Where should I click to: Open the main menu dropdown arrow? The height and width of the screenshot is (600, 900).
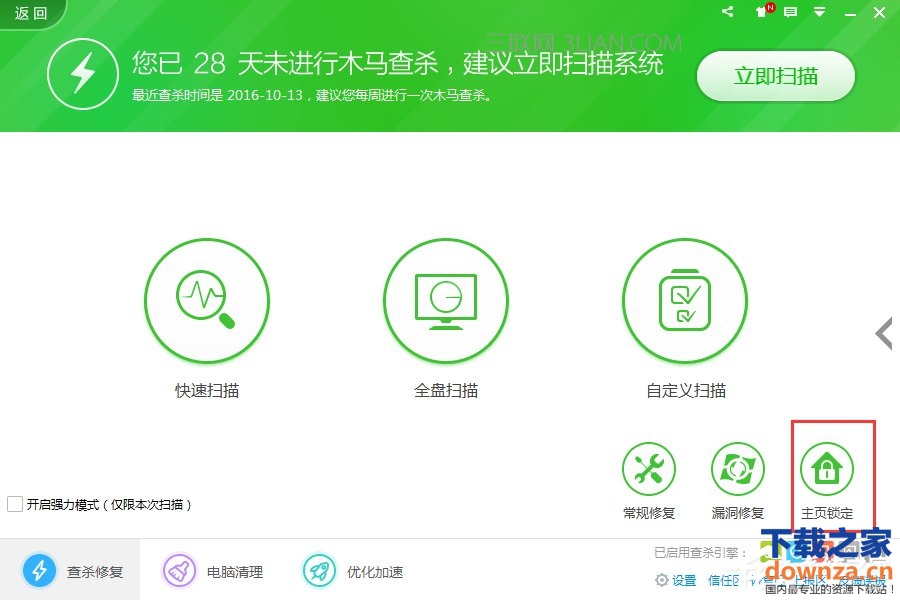pos(820,12)
